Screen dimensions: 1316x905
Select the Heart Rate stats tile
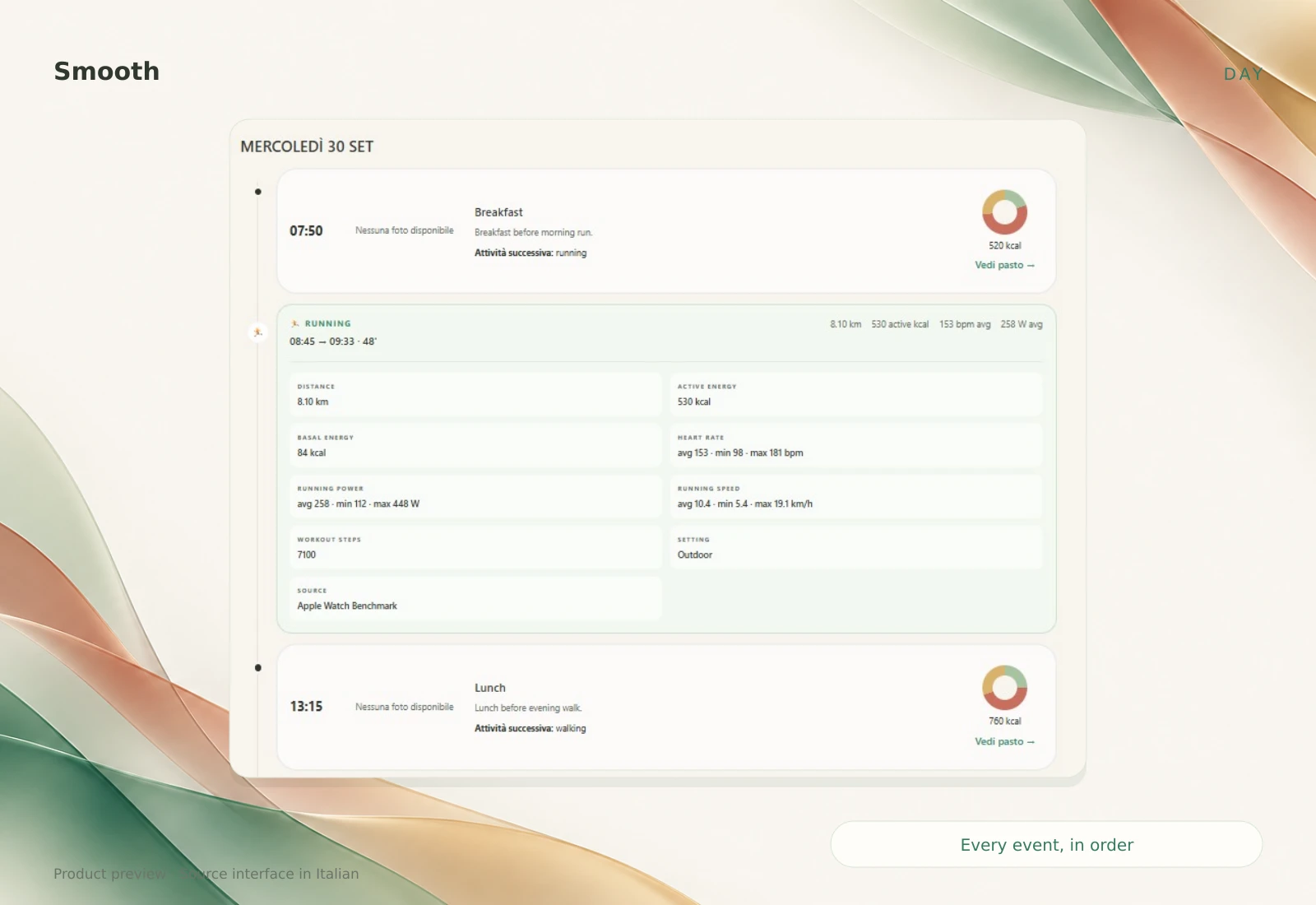tap(855, 445)
